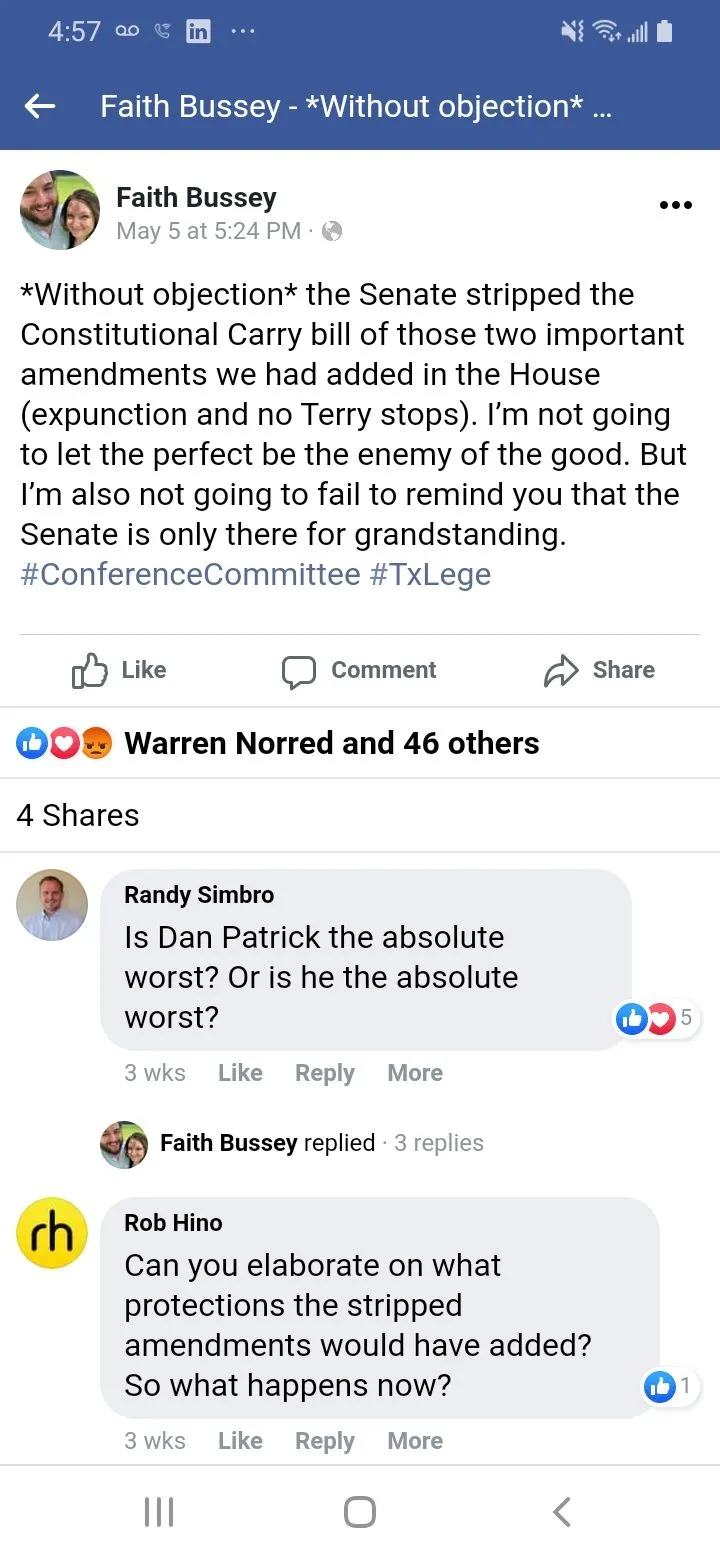
Task: Open Rob Hino's yellow rh avatar
Action: coord(52,1234)
